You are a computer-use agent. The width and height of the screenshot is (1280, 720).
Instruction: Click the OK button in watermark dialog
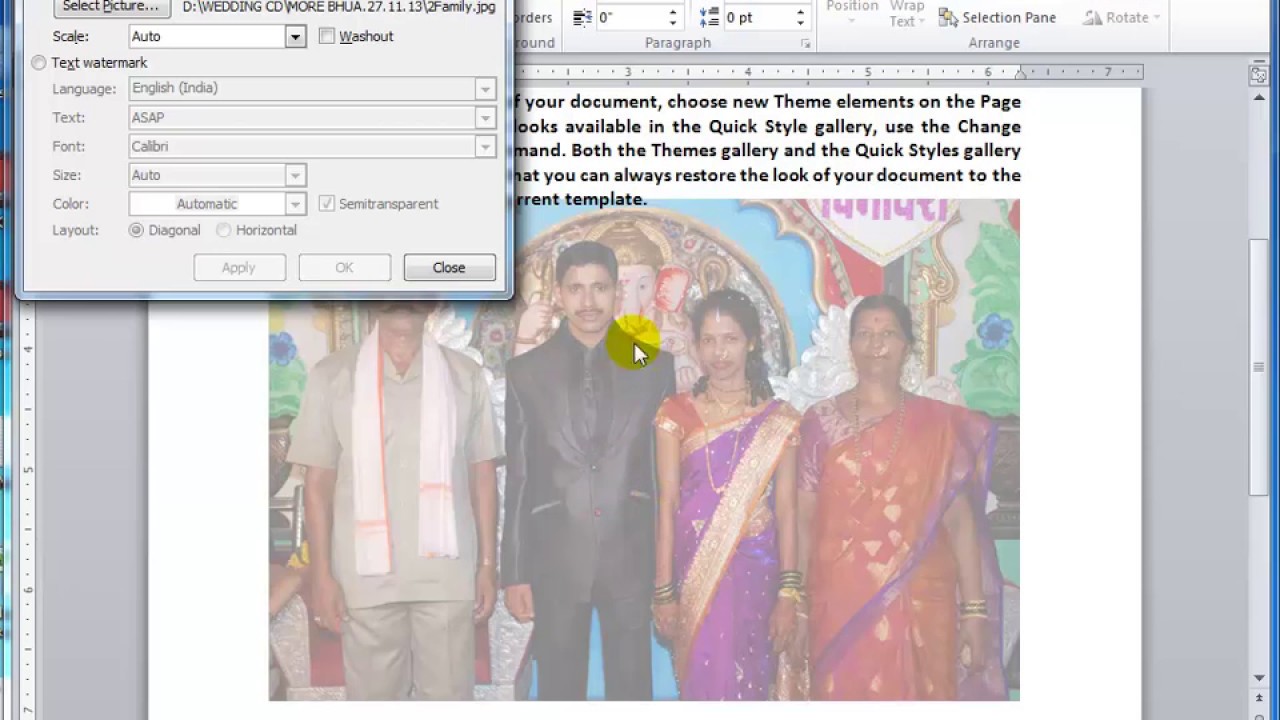(345, 268)
